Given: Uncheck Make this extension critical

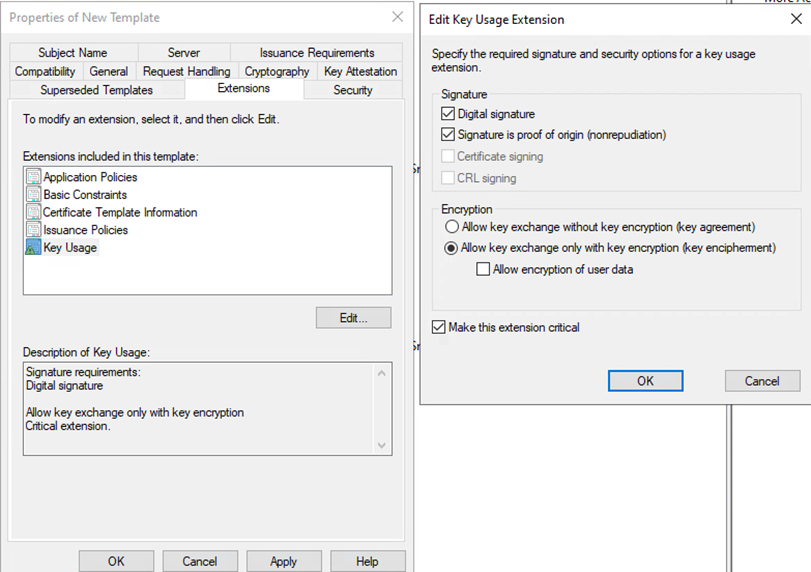Looking at the screenshot, I should pos(439,327).
